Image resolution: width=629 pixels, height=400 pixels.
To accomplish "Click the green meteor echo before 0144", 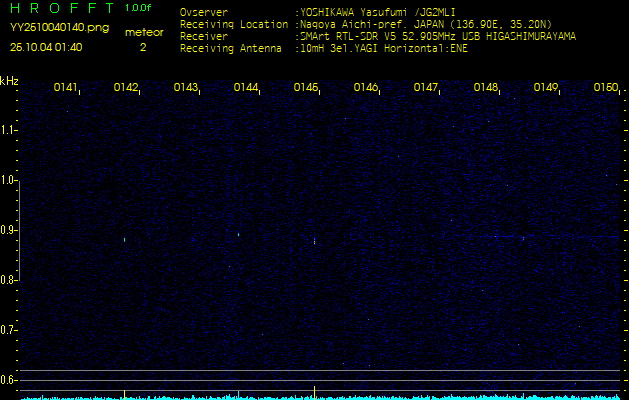I will click(x=238, y=234).
